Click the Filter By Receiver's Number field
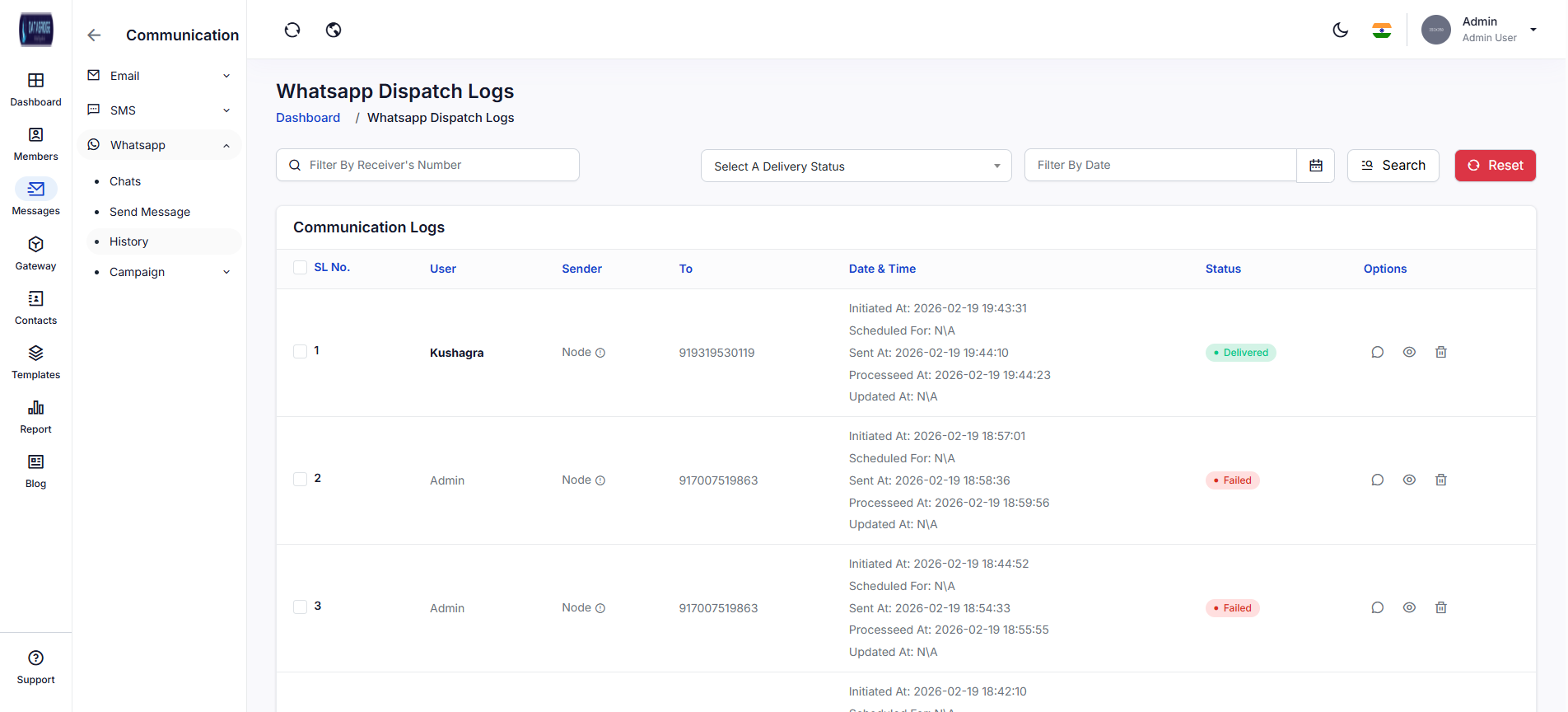Viewport: 1568px width, 712px height. [x=436, y=166]
